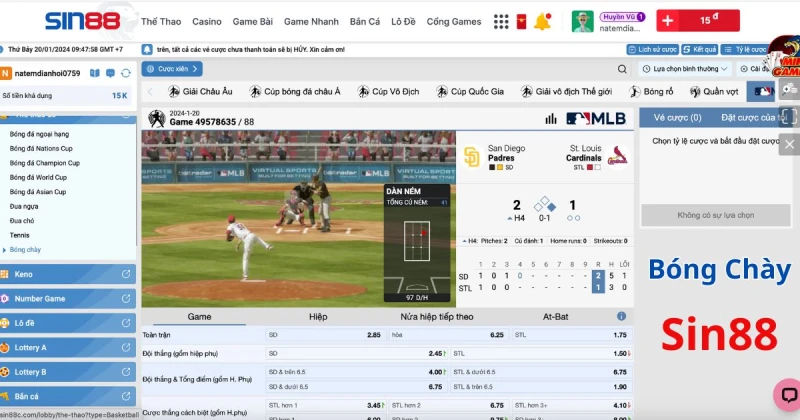Viewport: 800px width, 420px height.
Task: Open Lô Đề menu
Action: tap(403, 21)
